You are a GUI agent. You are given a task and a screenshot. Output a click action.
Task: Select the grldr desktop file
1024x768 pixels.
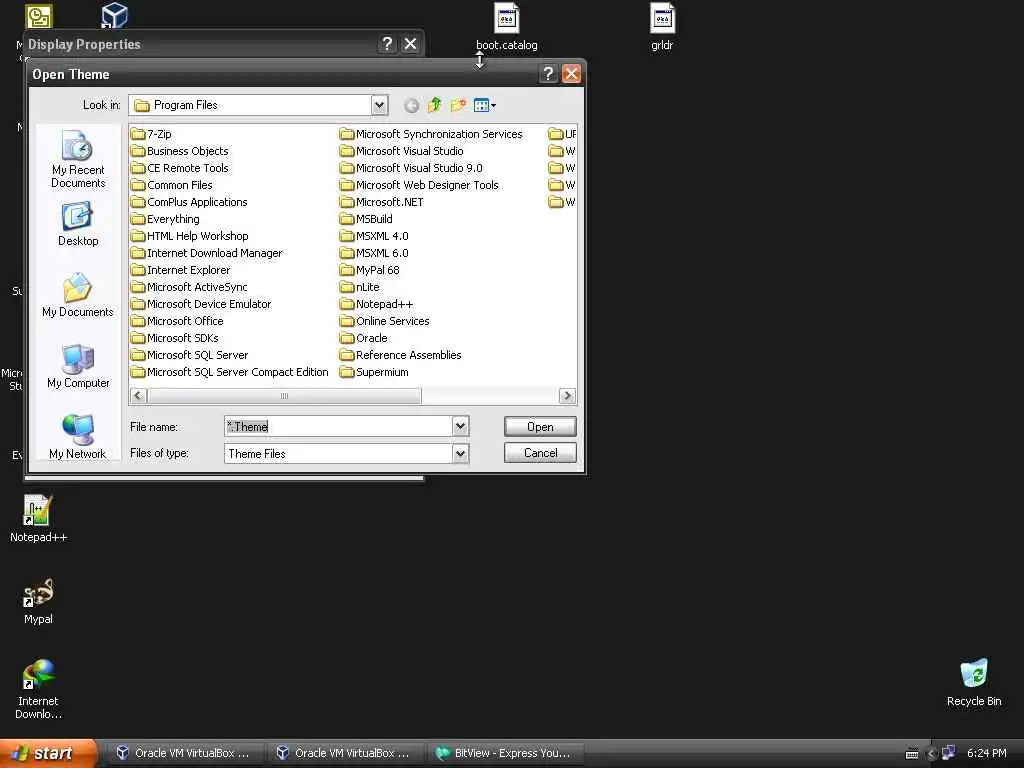coord(662,27)
